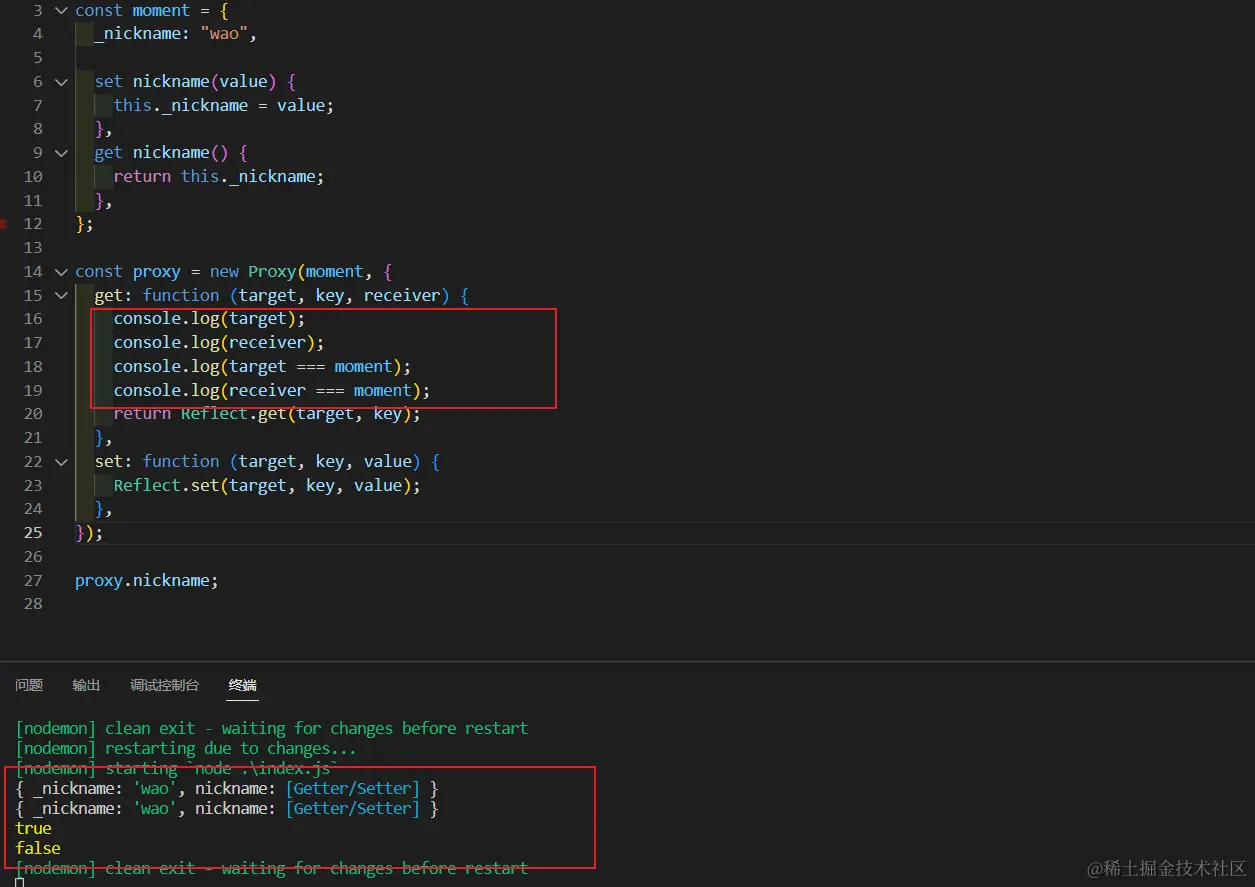
Task: Click line number 12 in the gutter
Action: click(32, 224)
